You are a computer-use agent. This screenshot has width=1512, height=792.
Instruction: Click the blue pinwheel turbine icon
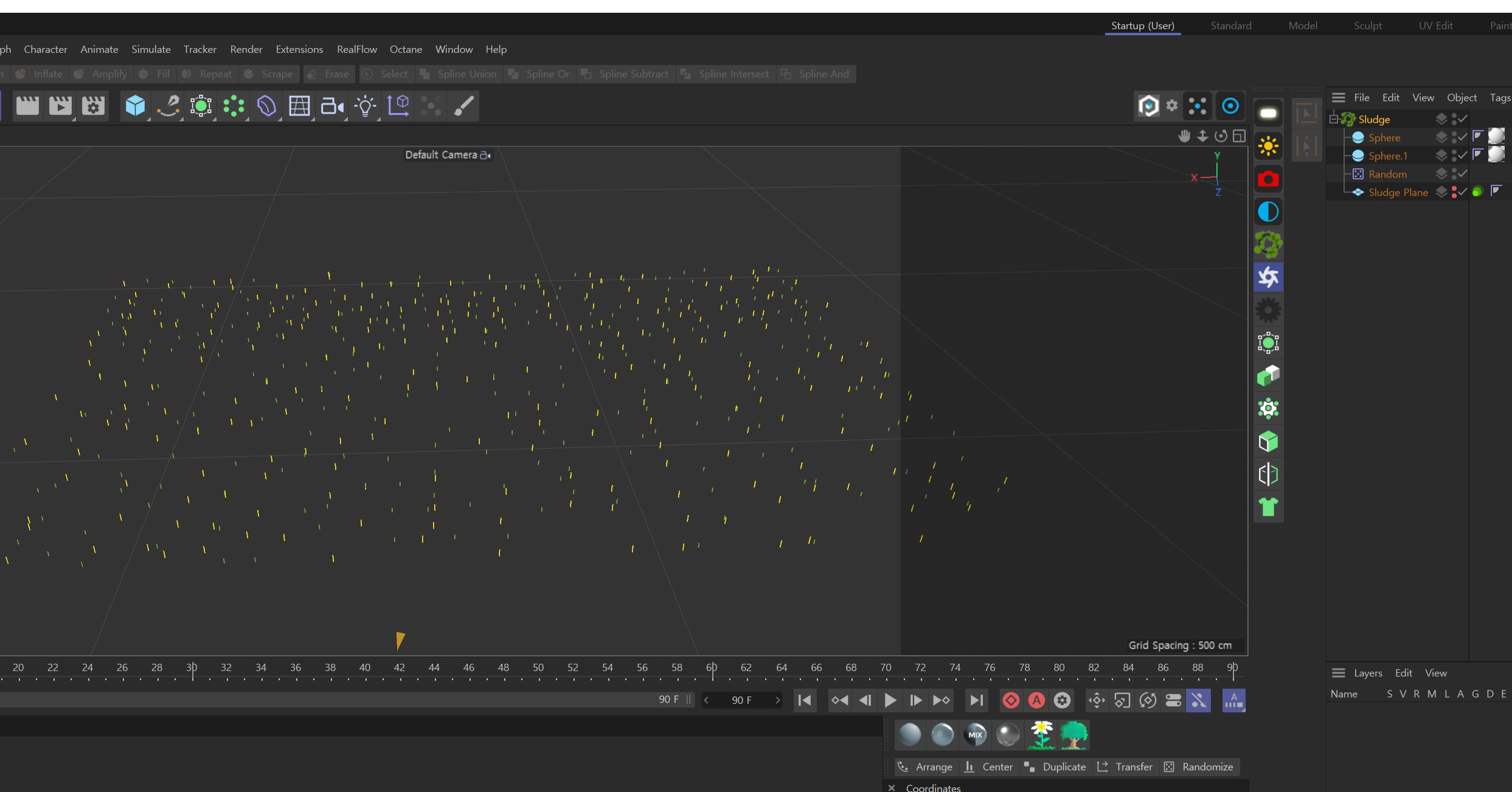click(x=1268, y=277)
